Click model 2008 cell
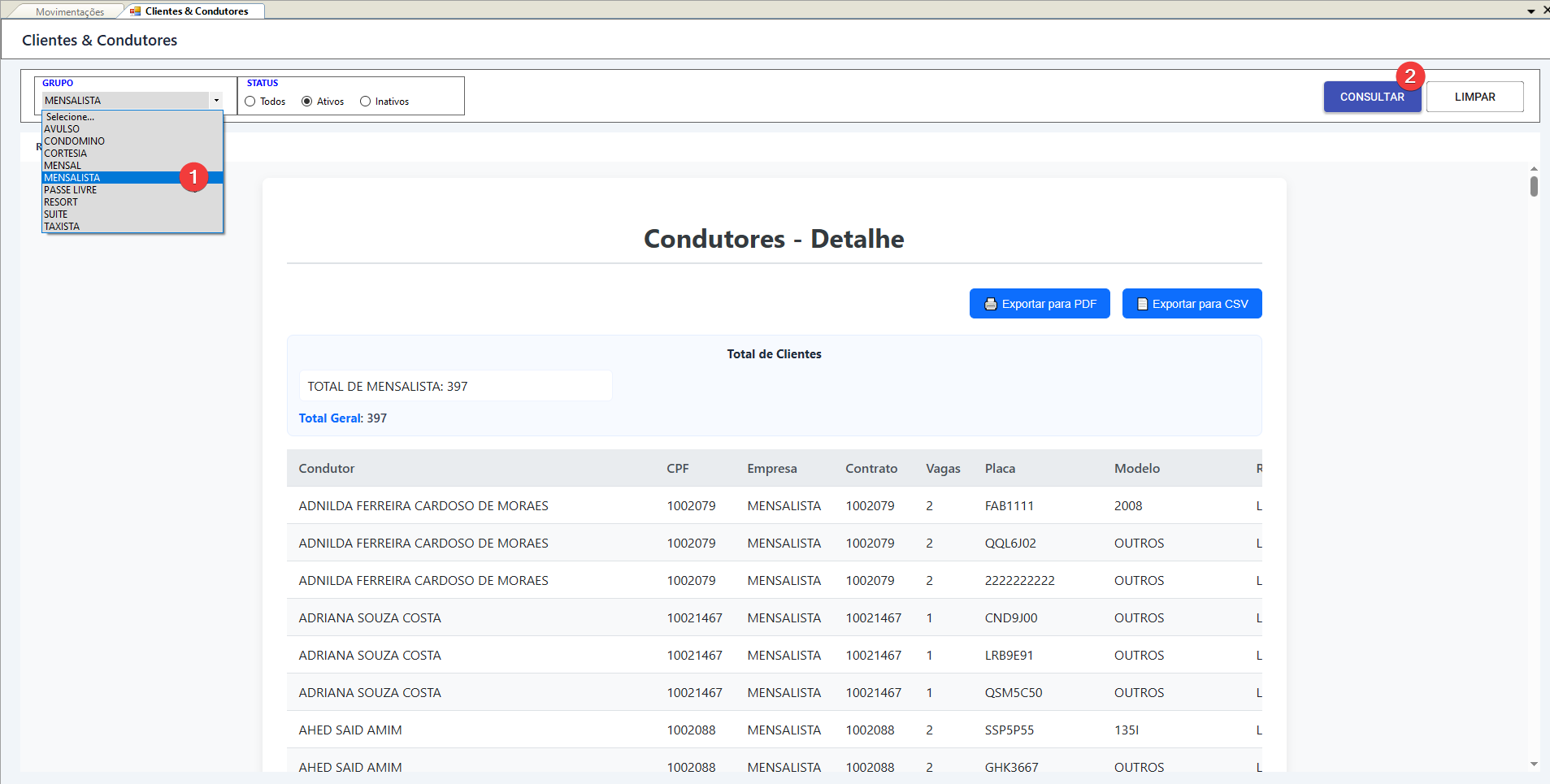Screen dimensions: 1550x784 [1128, 506]
